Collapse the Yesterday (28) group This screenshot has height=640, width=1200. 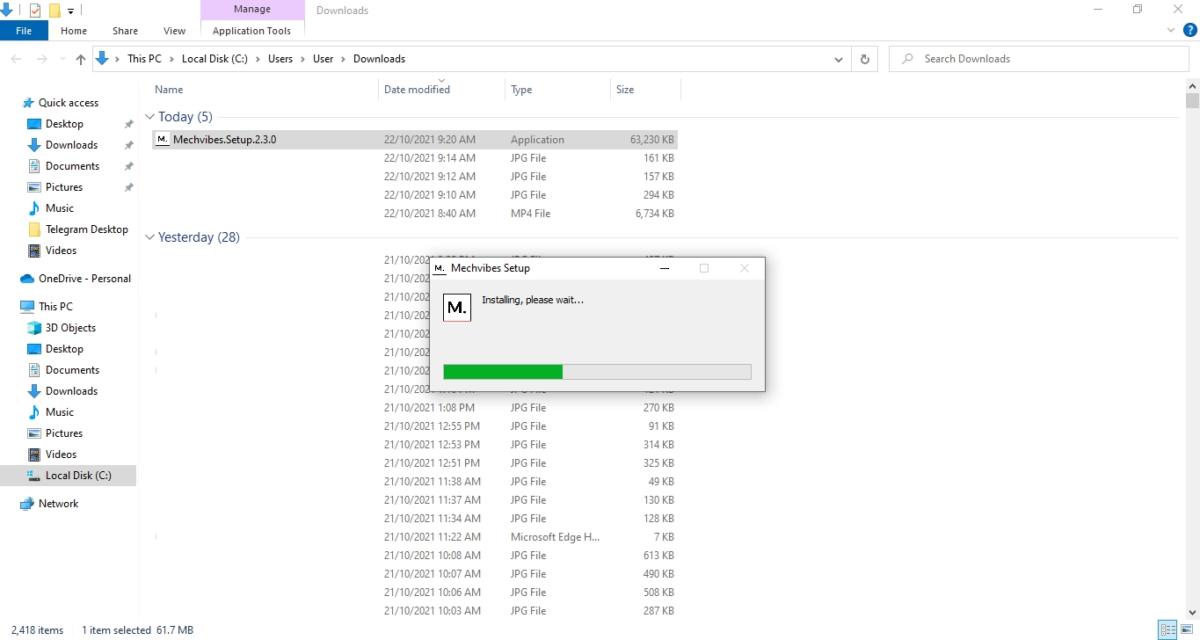(150, 237)
